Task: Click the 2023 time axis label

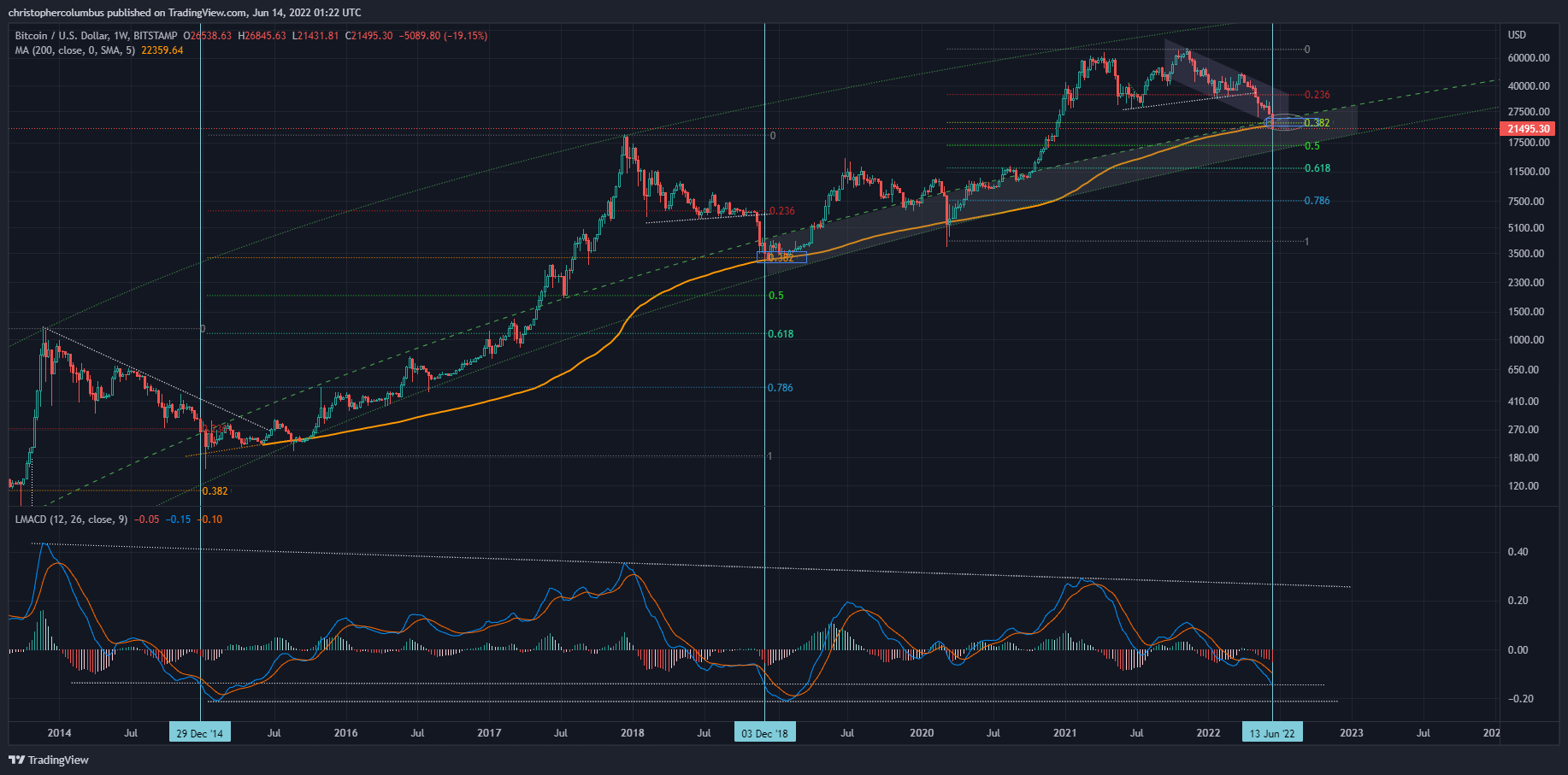Action: pyautogui.click(x=1351, y=733)
